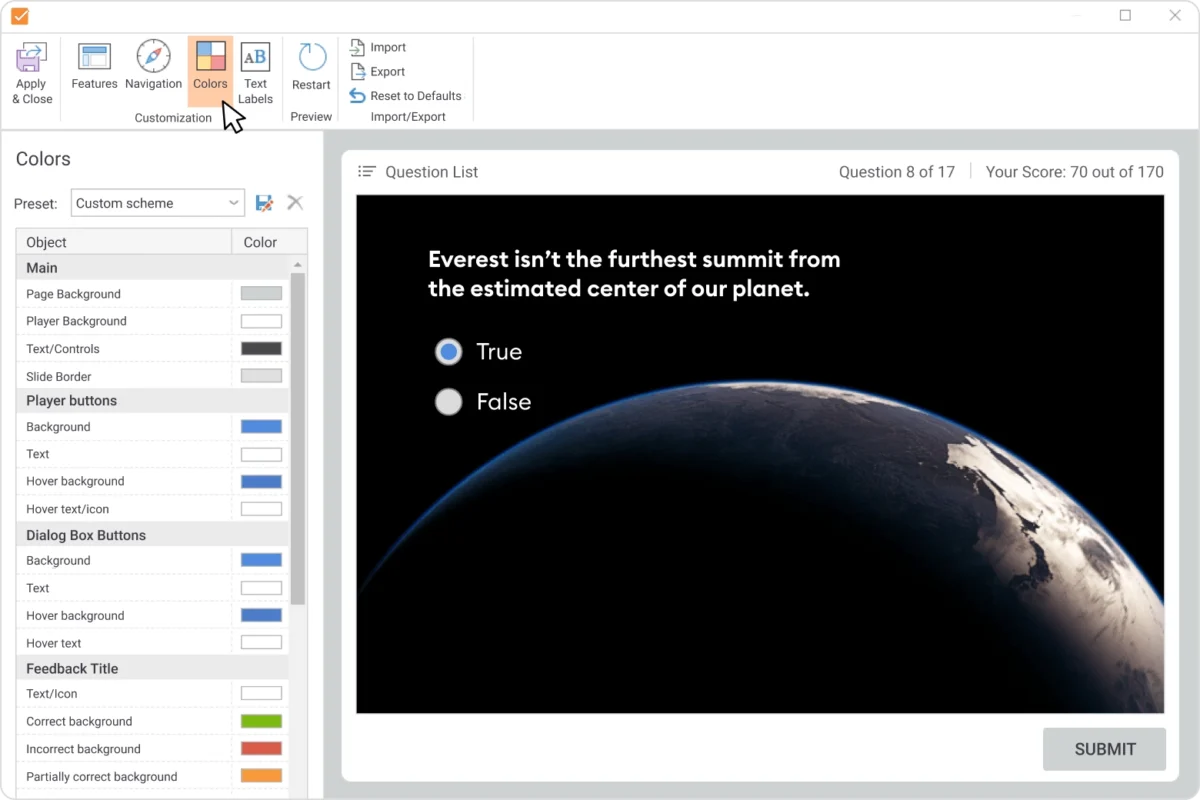
Task: Select the Player buttons section header
Action: (x=153, y=401)
